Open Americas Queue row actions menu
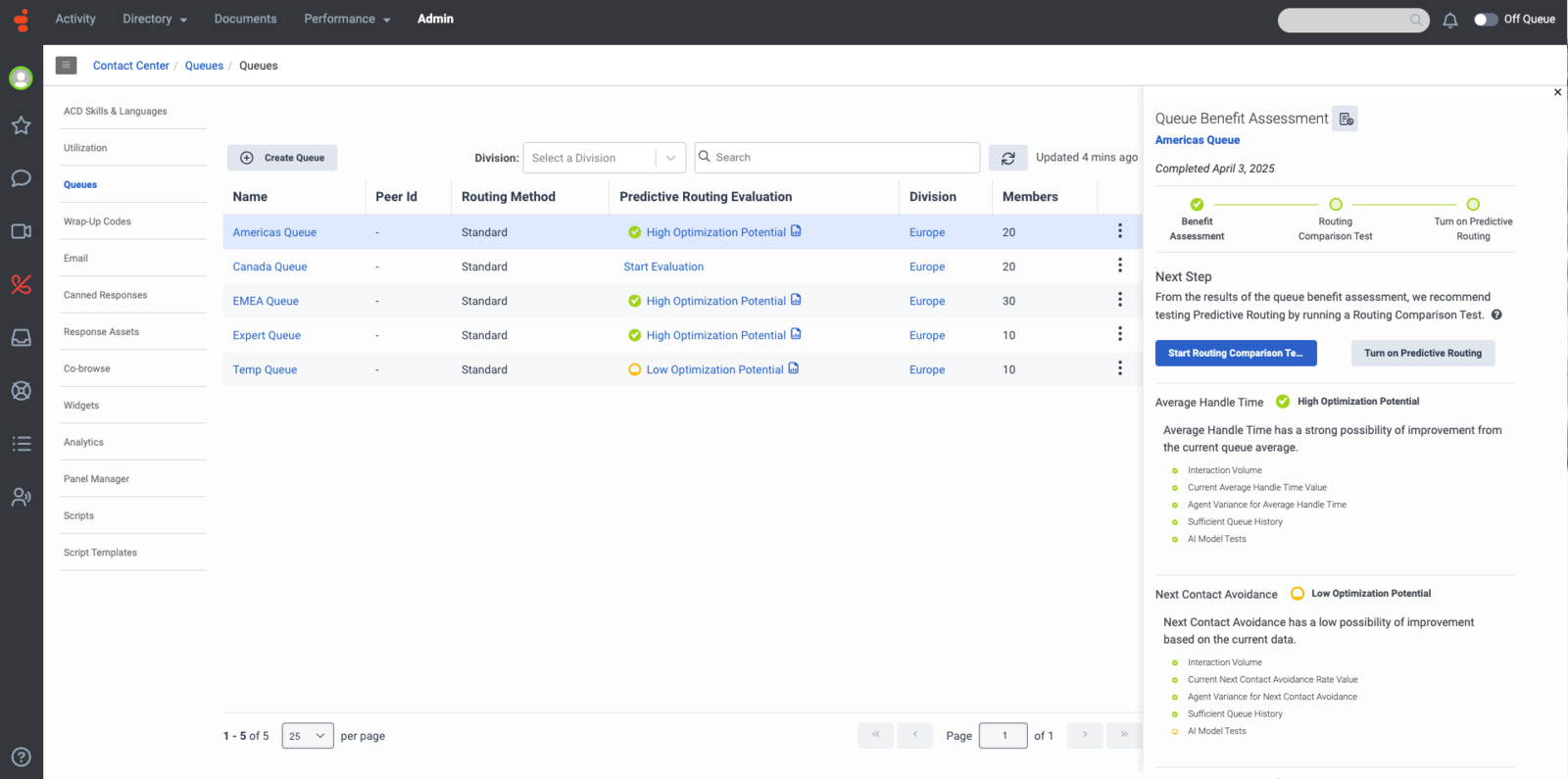 coord(1119,231)
